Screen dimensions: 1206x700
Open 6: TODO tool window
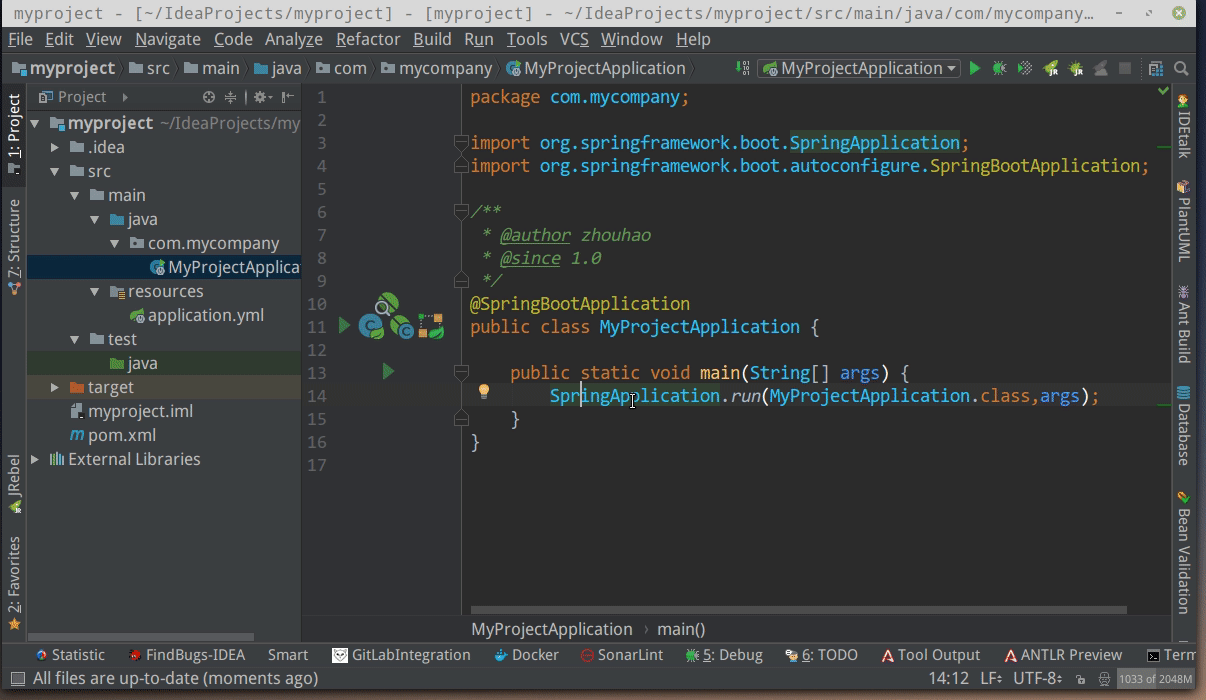coord(821,655)
